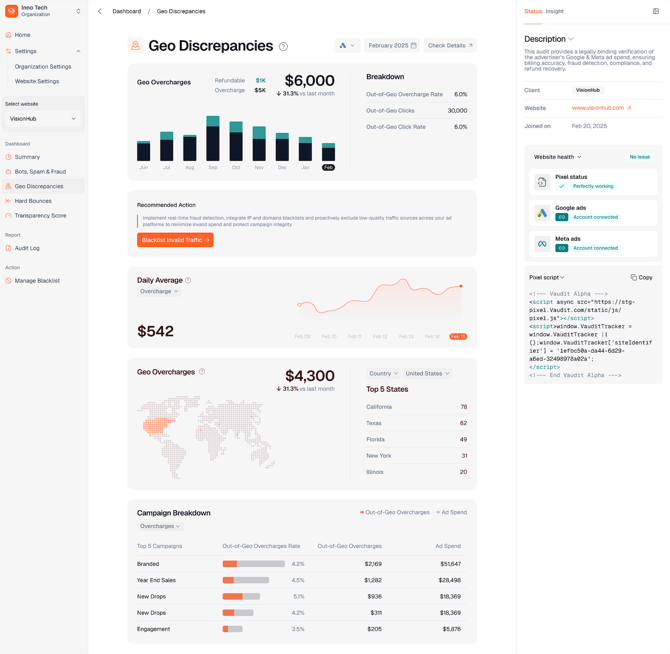Screen dimensions: 670x654
Task: Select Feb 15 marker on daily chart
Action: [458, 337]
